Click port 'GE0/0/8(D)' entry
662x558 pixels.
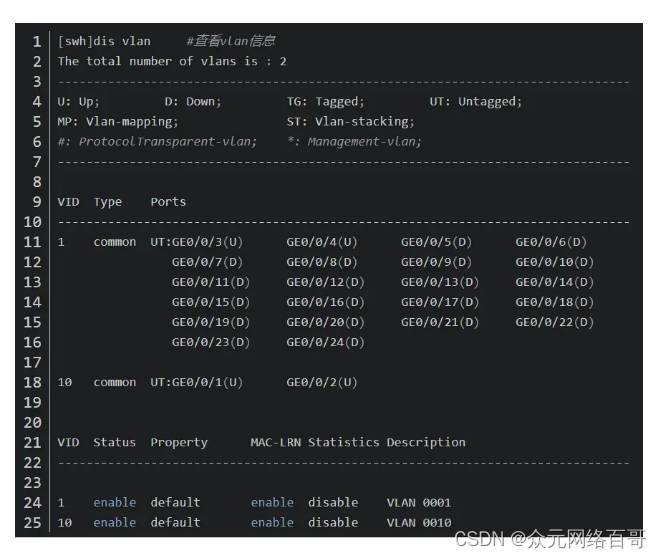(322, 262)
